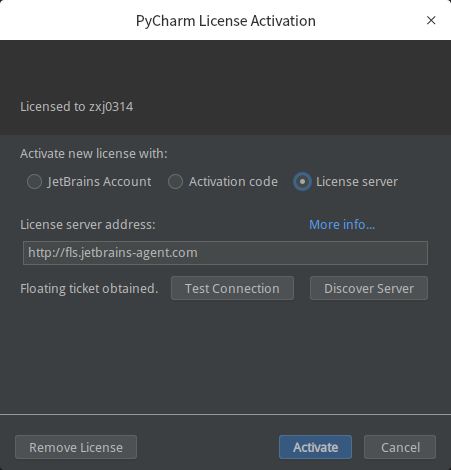Click the 'Floating ticket obtained.' status text
Screen dimensions: 451x470
[x=89, y=289]
